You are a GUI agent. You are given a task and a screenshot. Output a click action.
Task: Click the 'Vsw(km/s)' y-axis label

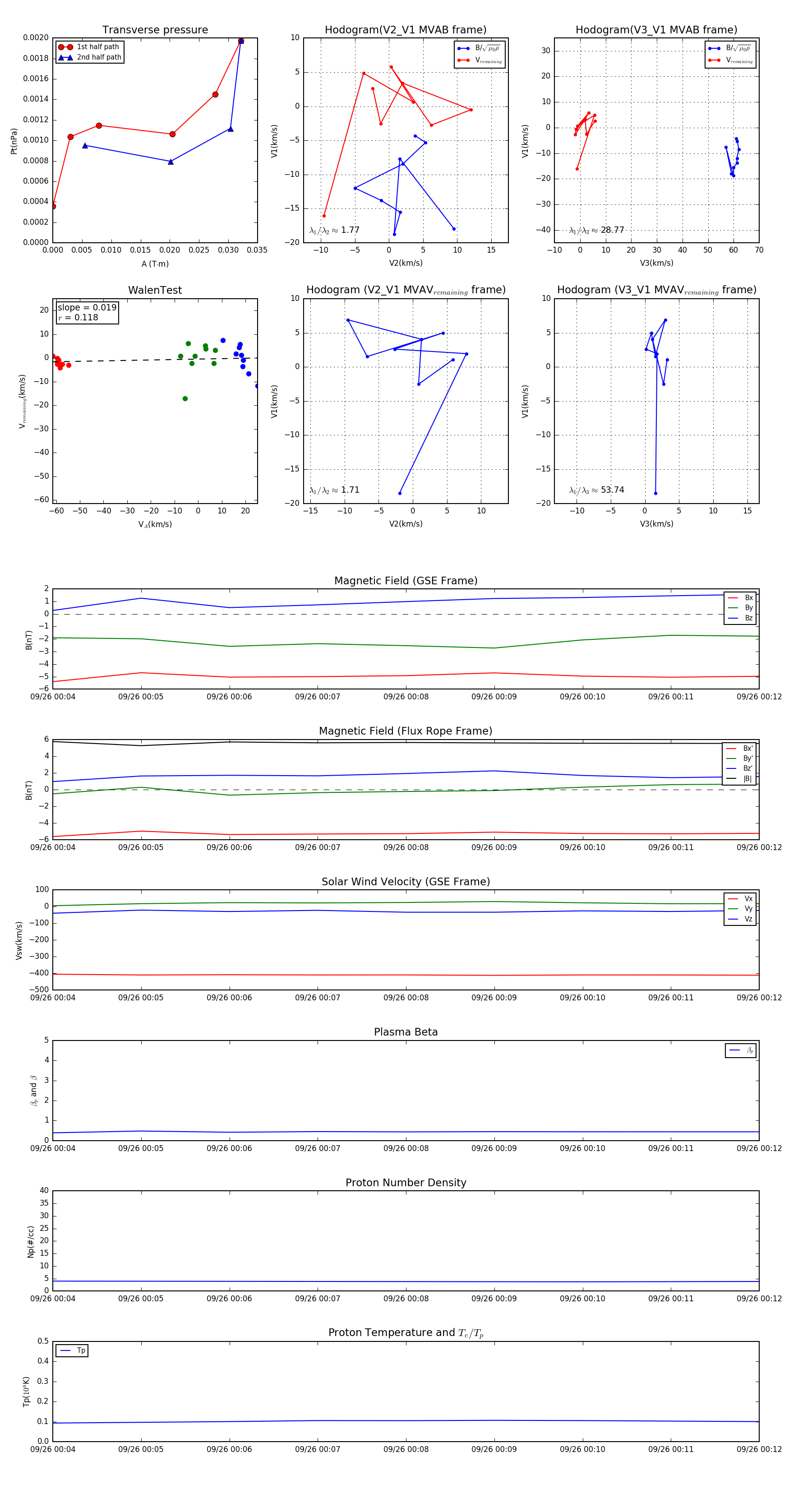[x=18, y=940]
